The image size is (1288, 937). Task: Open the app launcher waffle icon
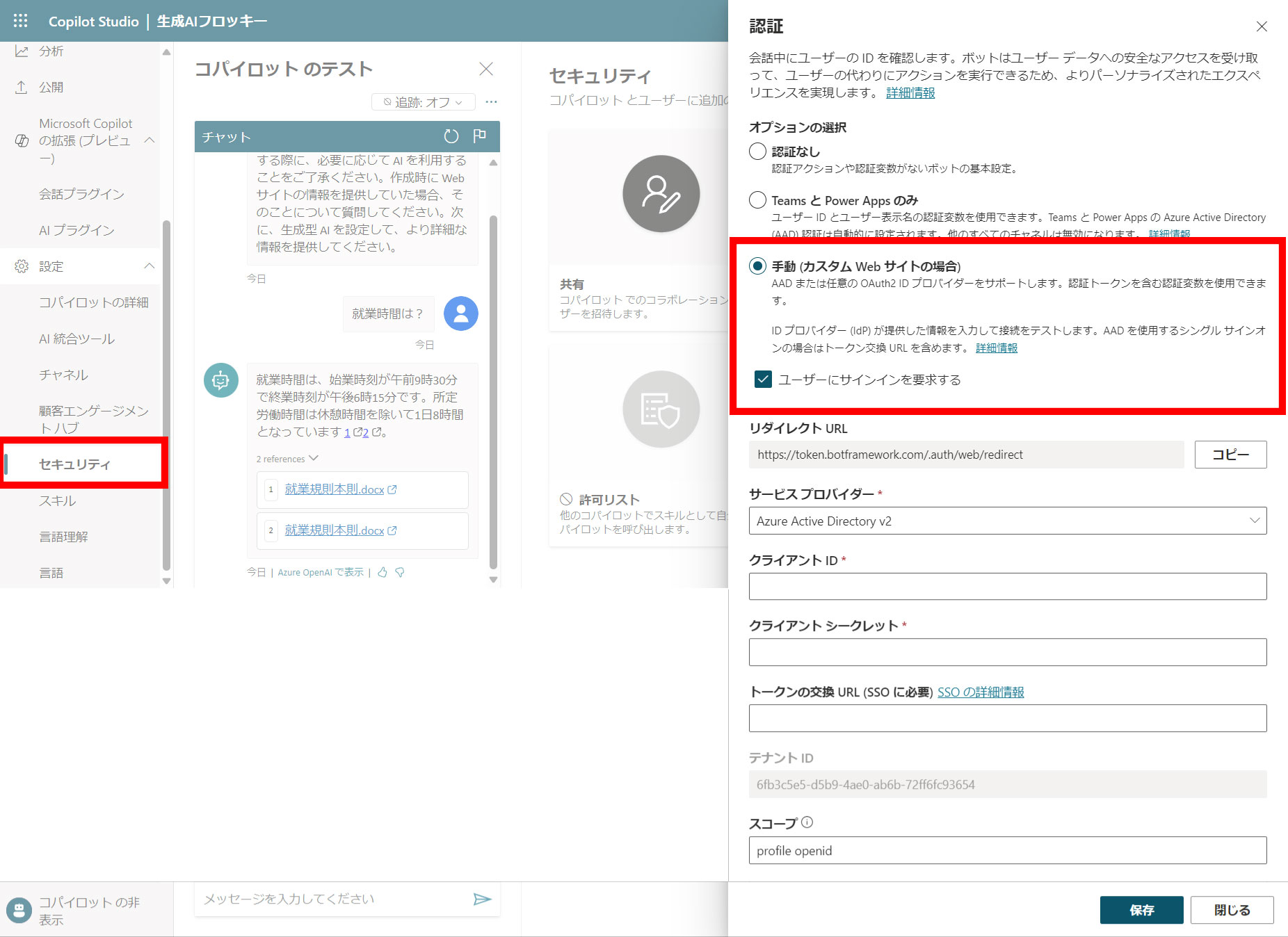tap(21, 21)
